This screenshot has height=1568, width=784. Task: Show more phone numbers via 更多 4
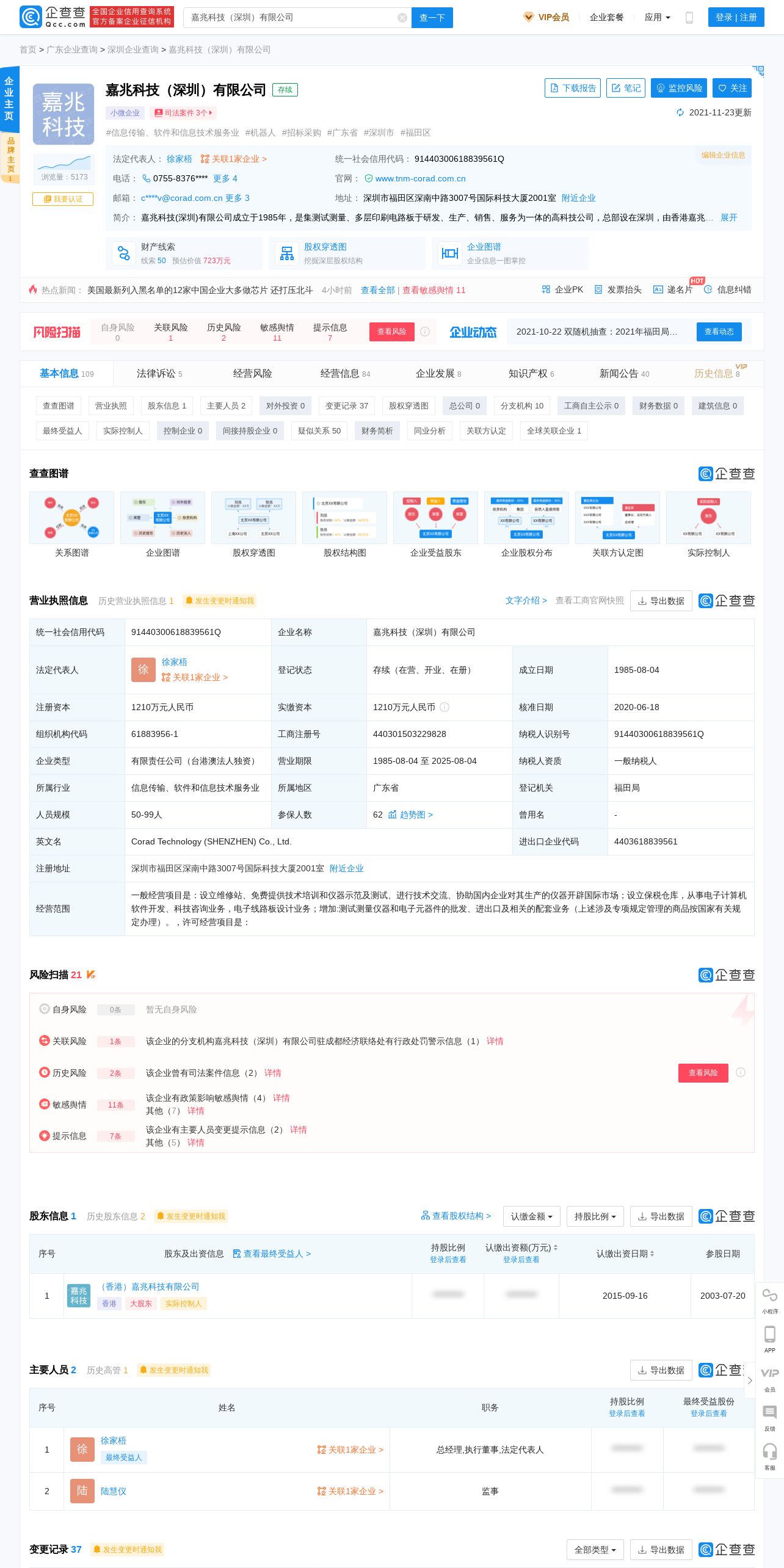click(x=225, y=178)
